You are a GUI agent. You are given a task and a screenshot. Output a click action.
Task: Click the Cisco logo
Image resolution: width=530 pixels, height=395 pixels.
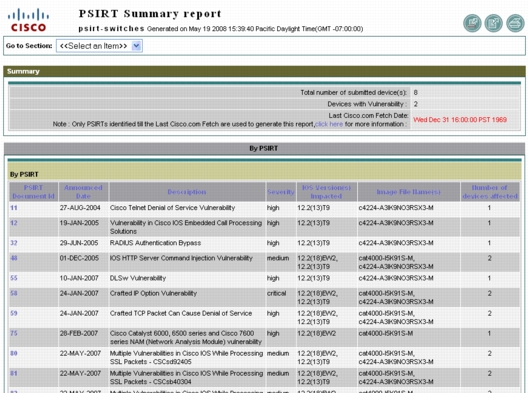pos(28,20)
